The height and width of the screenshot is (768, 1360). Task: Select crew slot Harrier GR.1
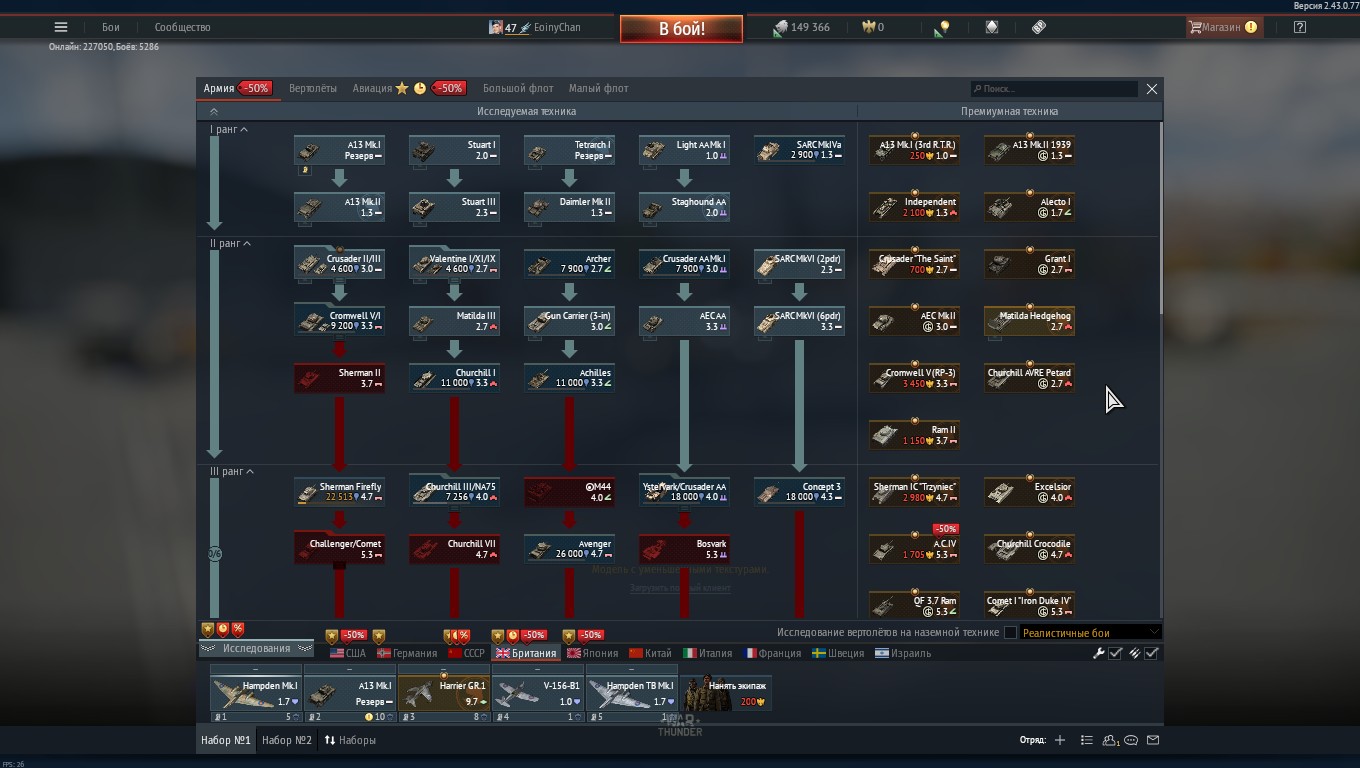443,693
